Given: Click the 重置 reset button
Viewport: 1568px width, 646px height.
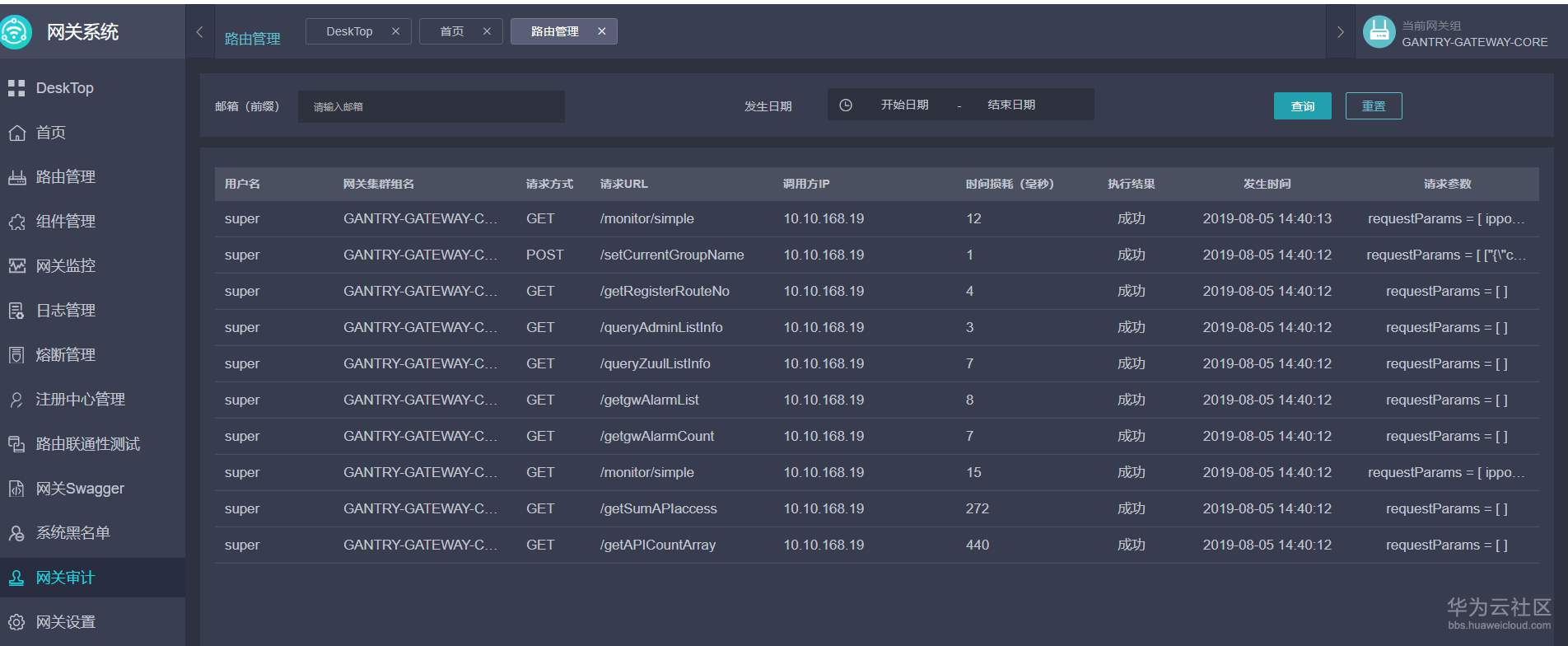Looking at the screenshot, I should pyautogui.click(x=1374, y=106).
